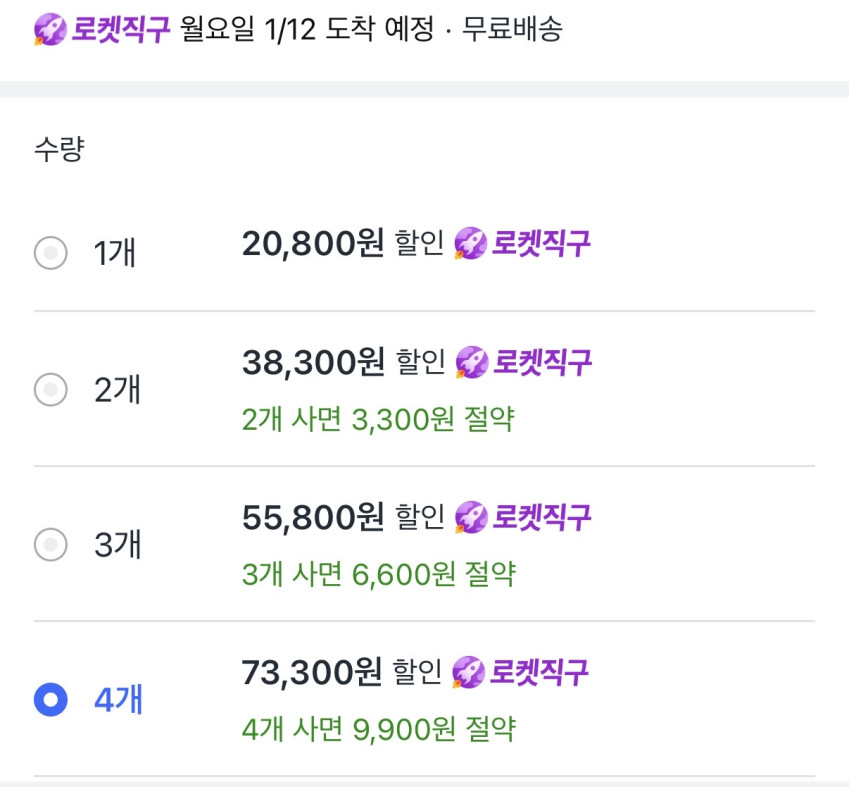Click the rocket icon in the delivery header
The height and width of the screenshot is (787, 849).
50,30
